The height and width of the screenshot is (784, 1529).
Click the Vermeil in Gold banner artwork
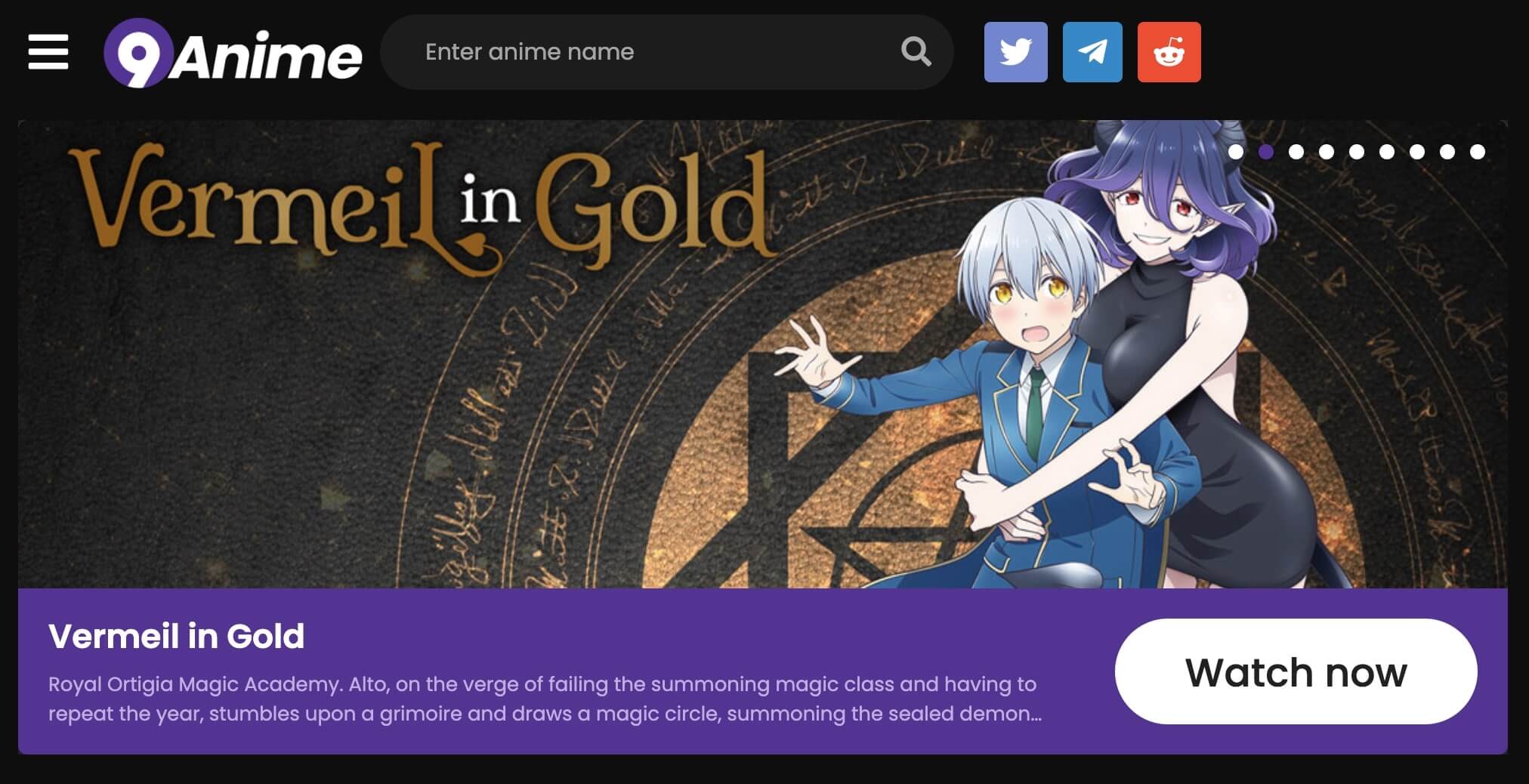(763, 353)
